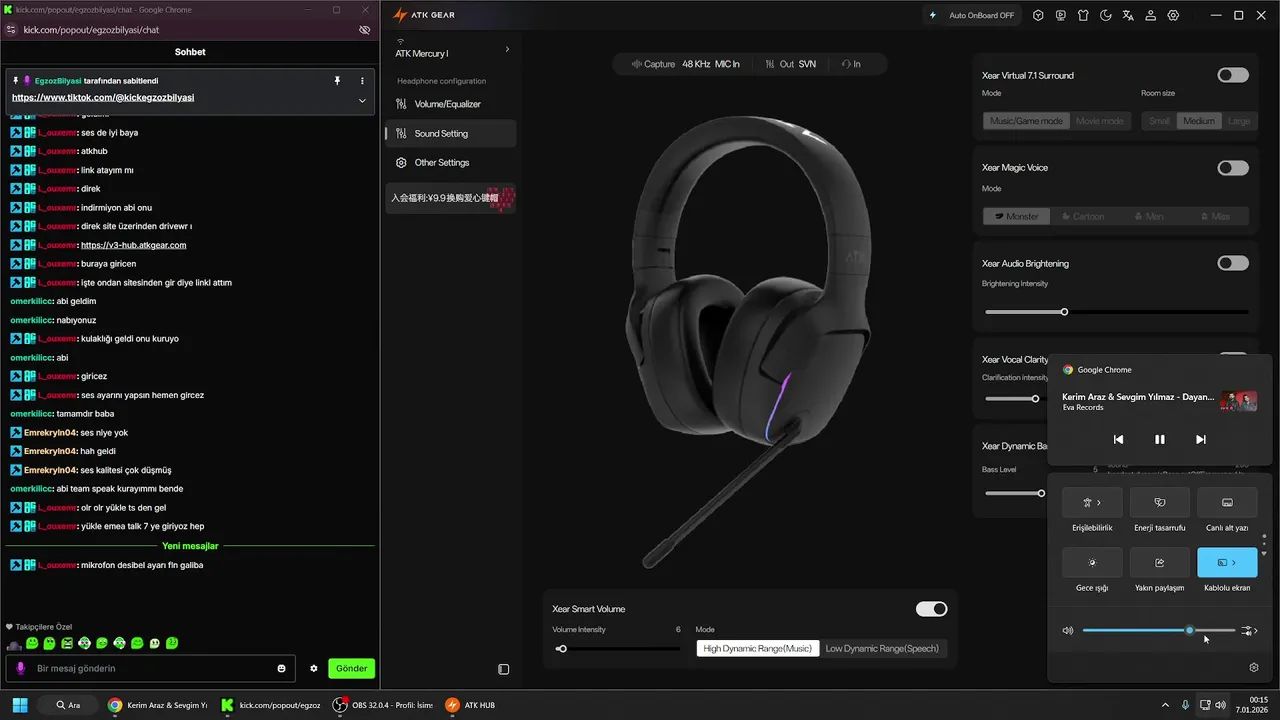This screenshot has width=1280, height=720.
Task: Skip to previous track in media flyout
Action: 1118,439
